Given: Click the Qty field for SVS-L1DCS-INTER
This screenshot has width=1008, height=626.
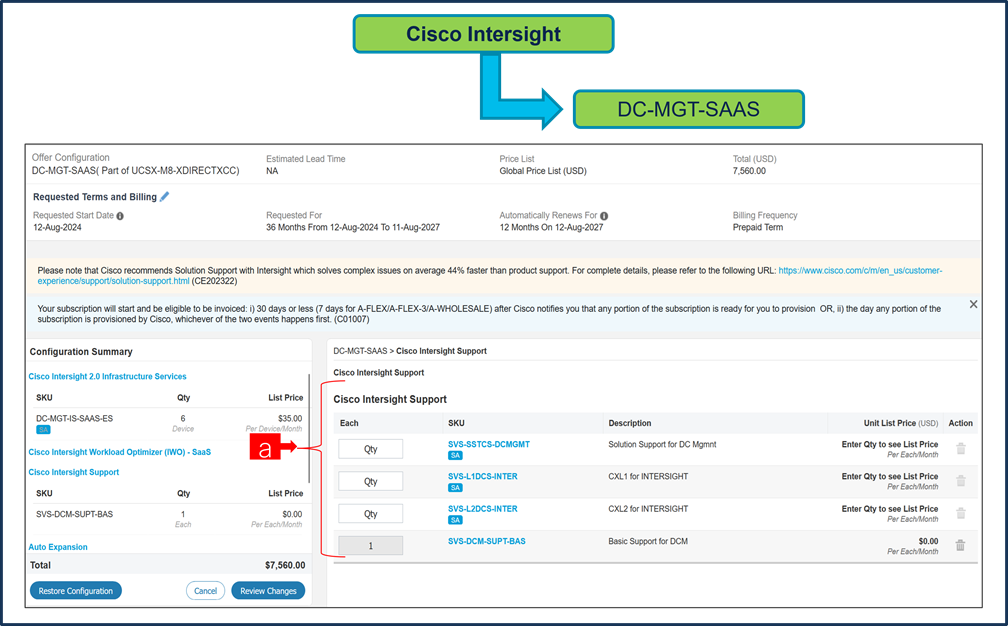Looking at the screenshot, I should pyautogui.click(x=371, y=481).
